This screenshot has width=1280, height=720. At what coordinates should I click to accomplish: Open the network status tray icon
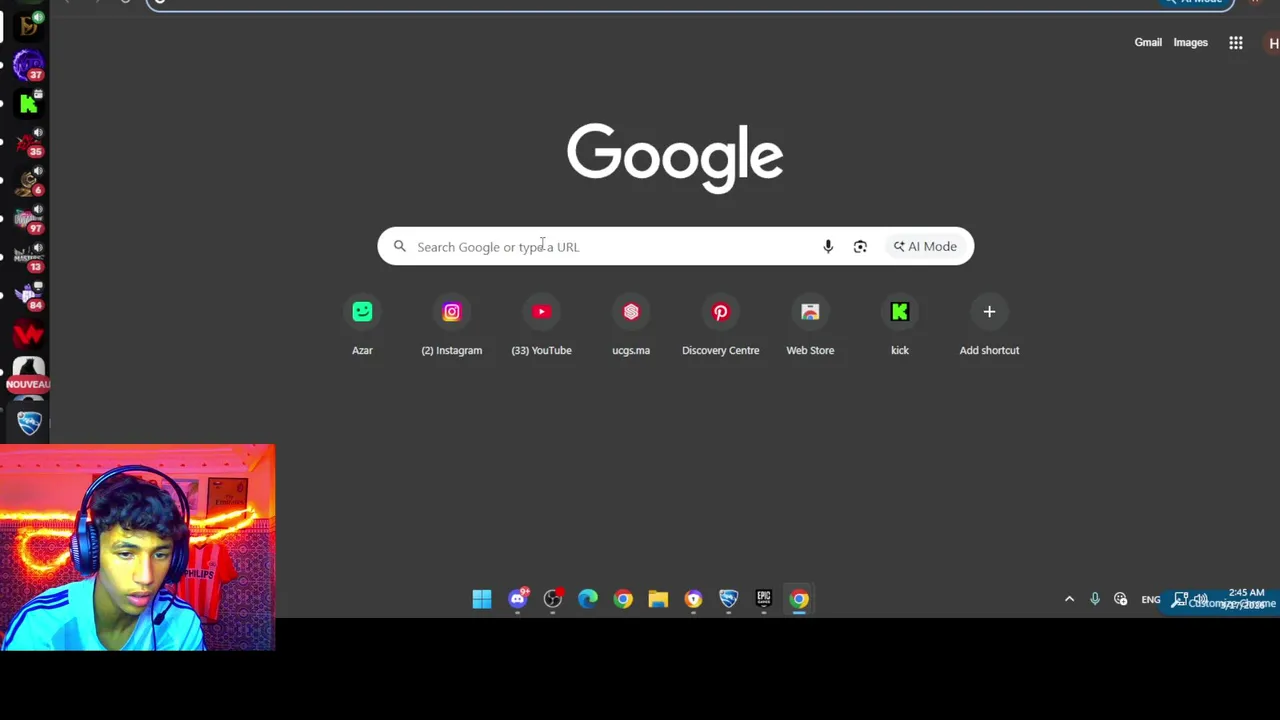(x=1120, y=599)
